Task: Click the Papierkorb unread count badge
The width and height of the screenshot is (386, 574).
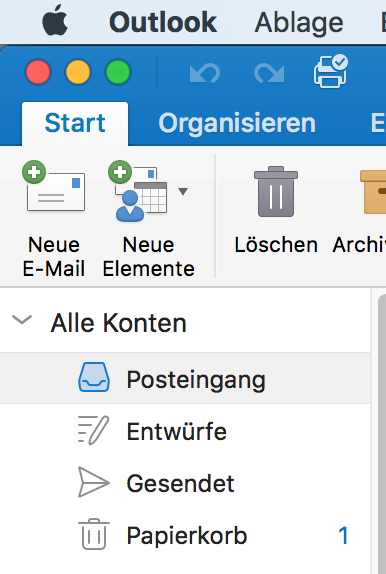Action: click(343, 536)
